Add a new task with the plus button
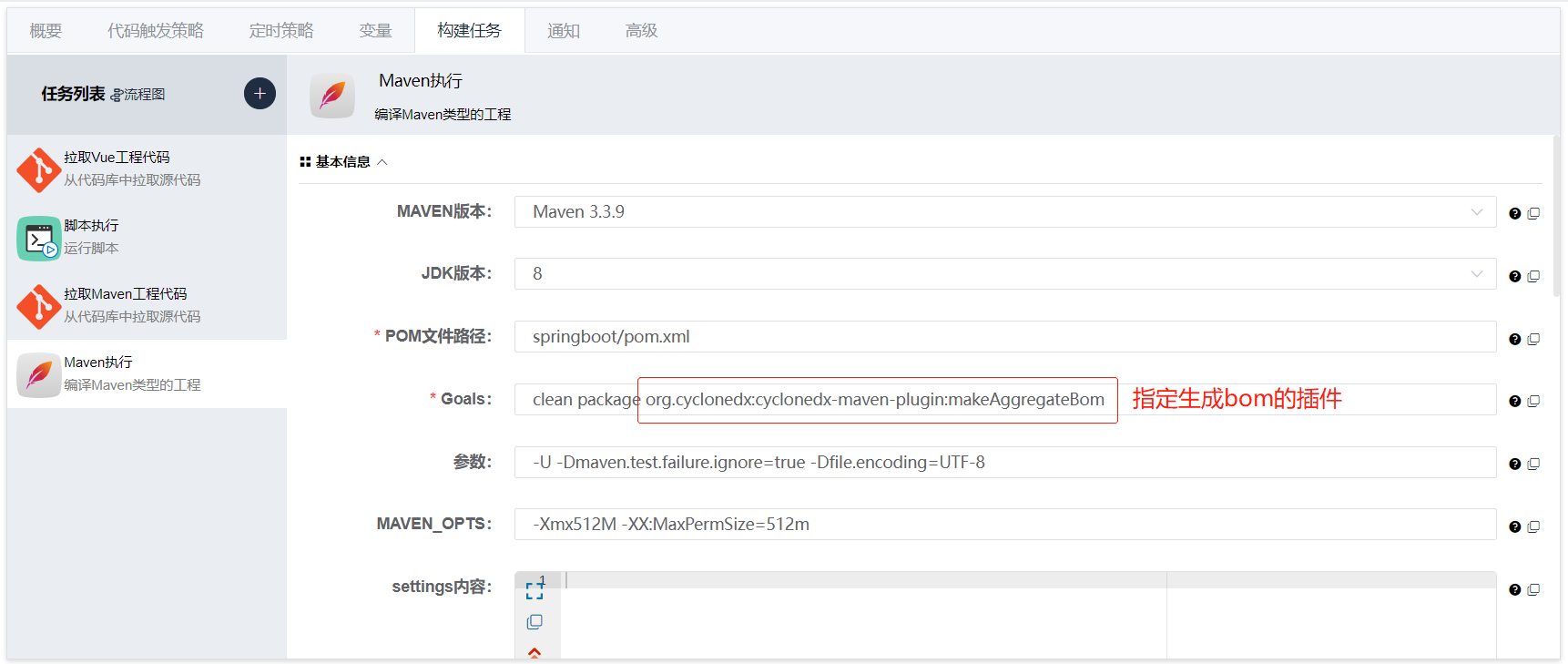This screenshot has height=664, width=1568. [x=260, y=94]
